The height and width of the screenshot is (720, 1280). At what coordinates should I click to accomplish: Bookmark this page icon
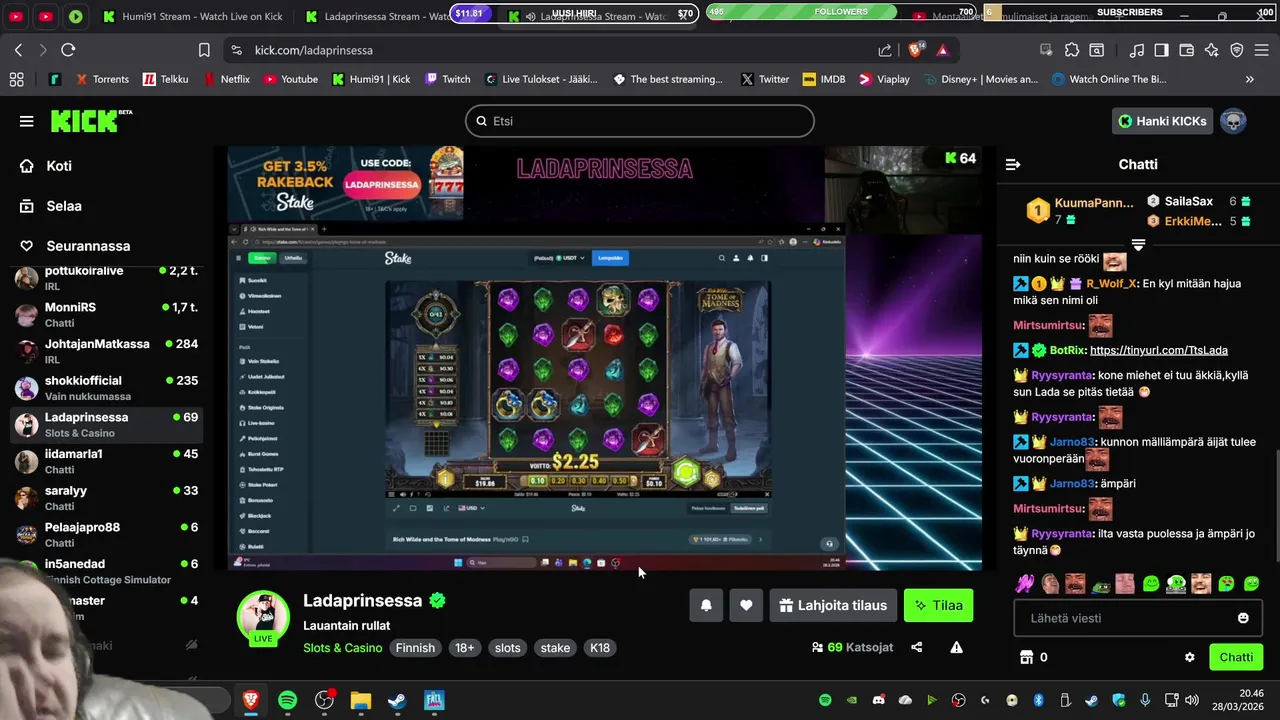click(204, 50)
